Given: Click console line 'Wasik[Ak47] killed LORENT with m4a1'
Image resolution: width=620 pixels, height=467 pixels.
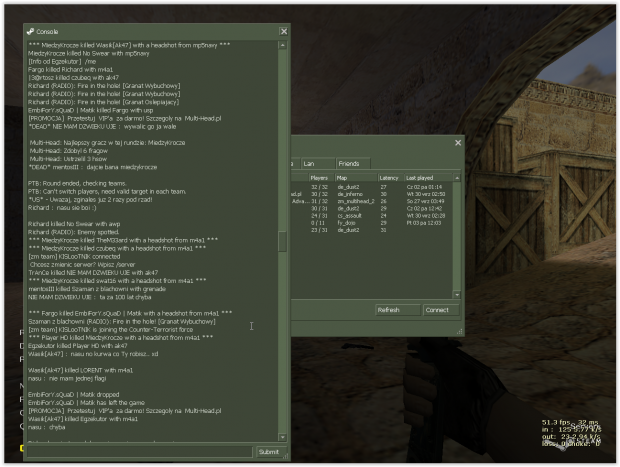Looking at the screenshot, I should click(x=80, y=370).
